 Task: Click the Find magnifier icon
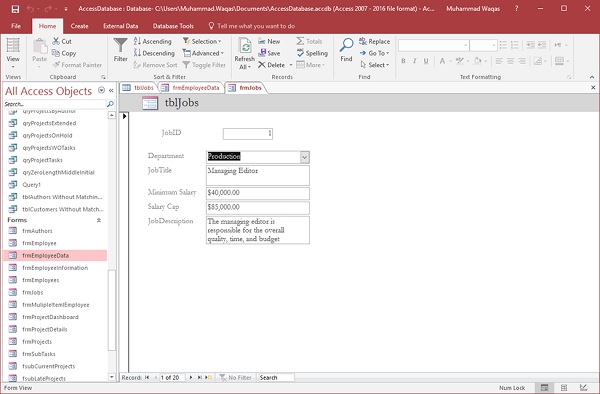[346, 45]
